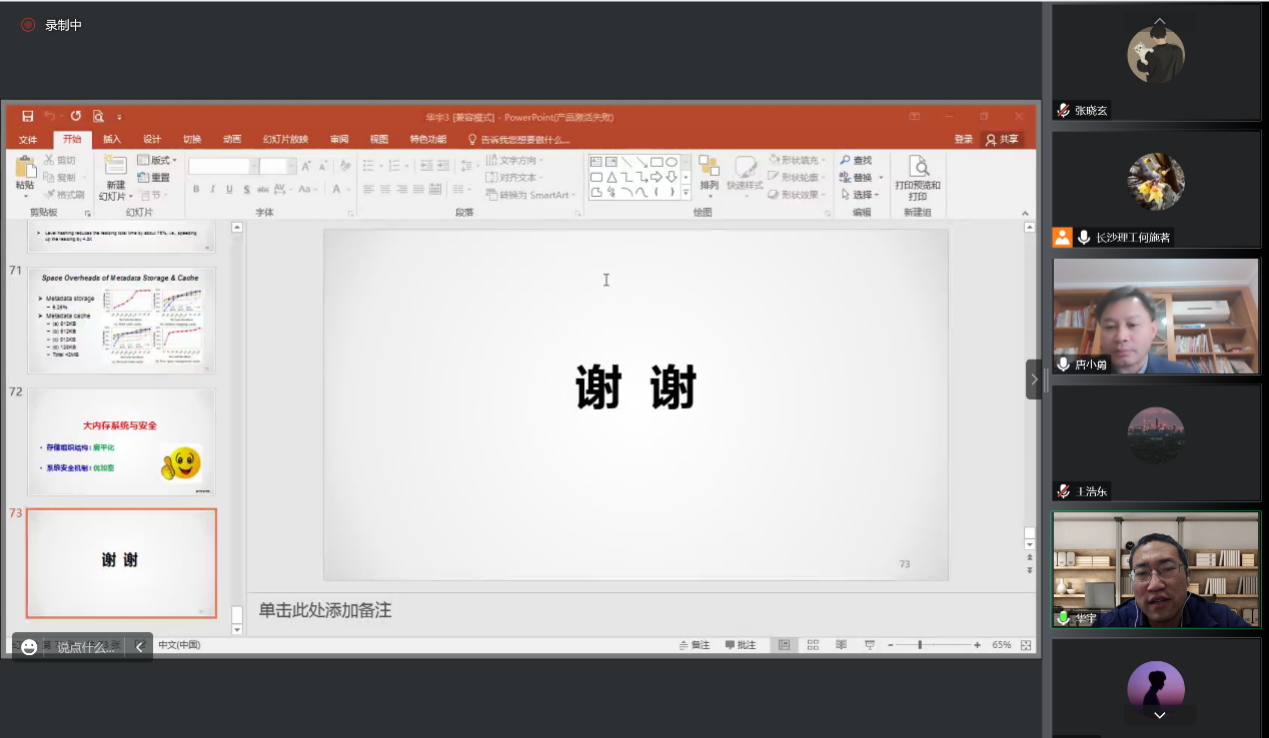Switch to the Slide Show (幻灯片放映) tab
Viewport: 1269px width, 738px height.
pos(285,139)
